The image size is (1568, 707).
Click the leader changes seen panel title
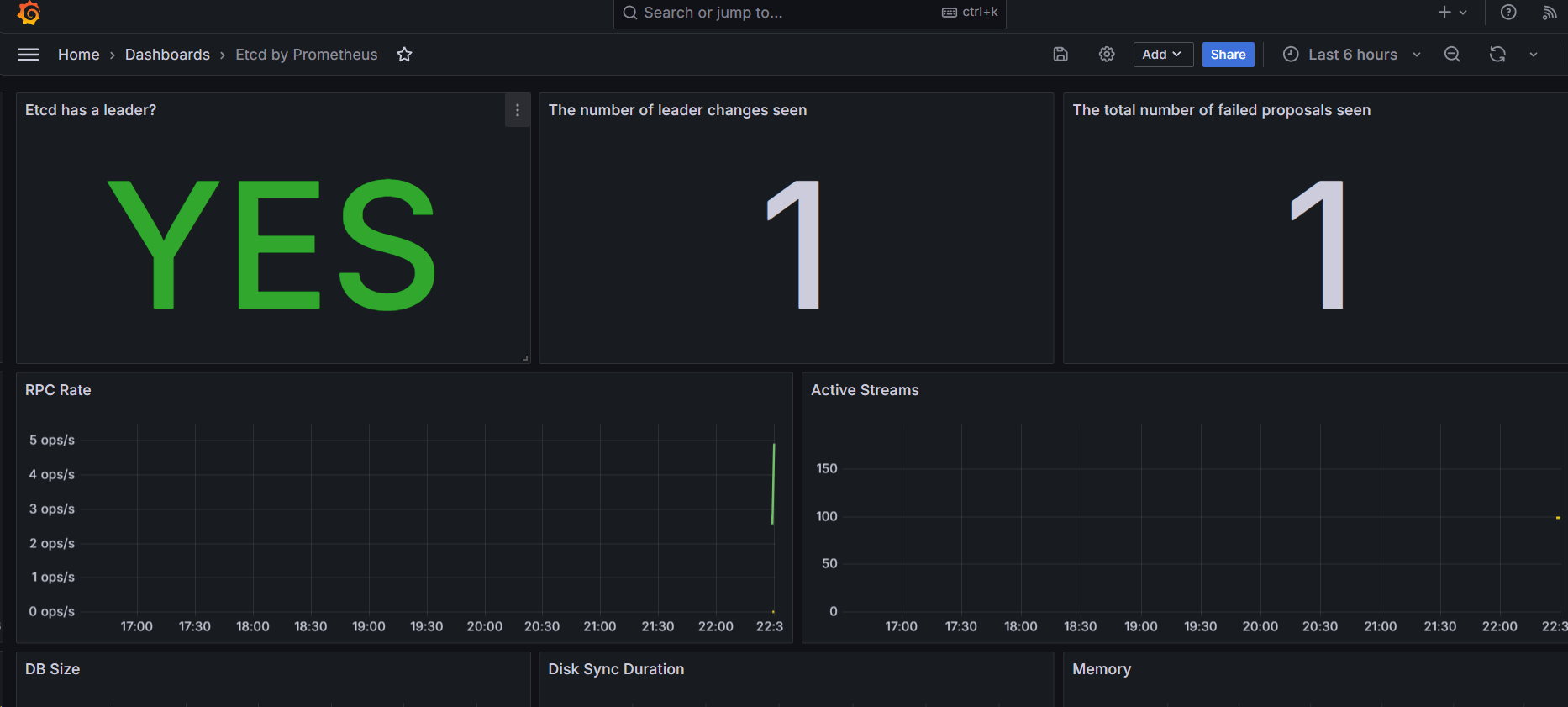[x=677, y=110]
